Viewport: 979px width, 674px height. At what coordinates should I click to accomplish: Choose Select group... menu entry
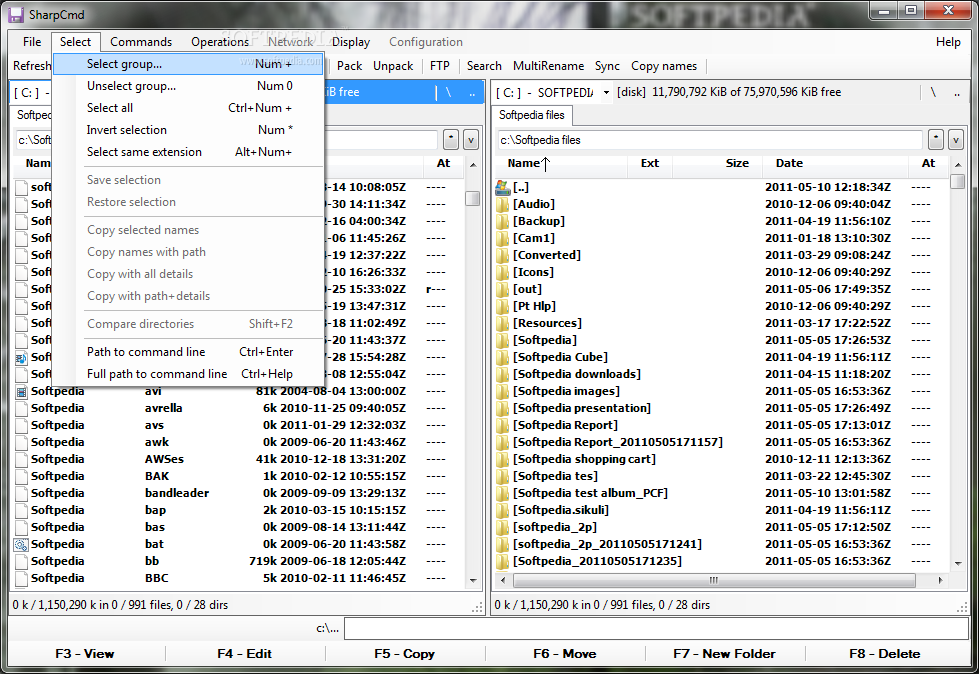[x=188, y=64]
